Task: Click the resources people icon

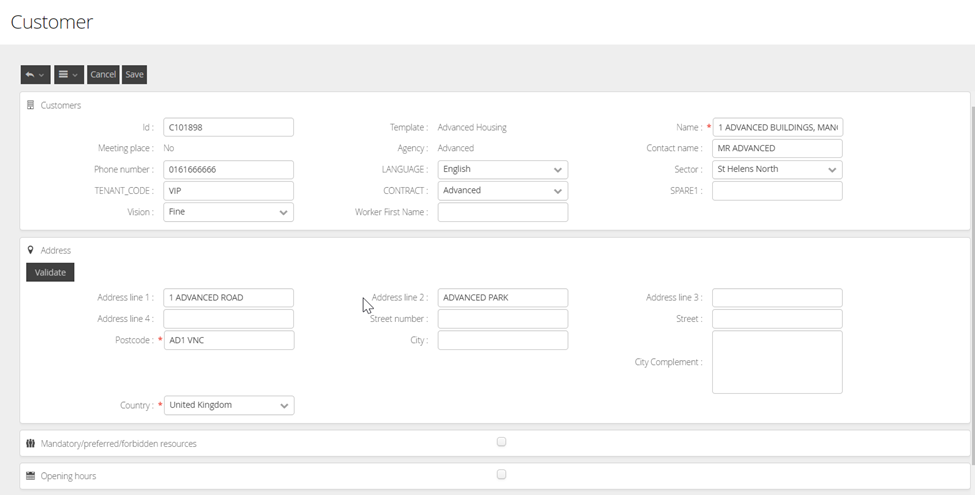Action: 30,443
